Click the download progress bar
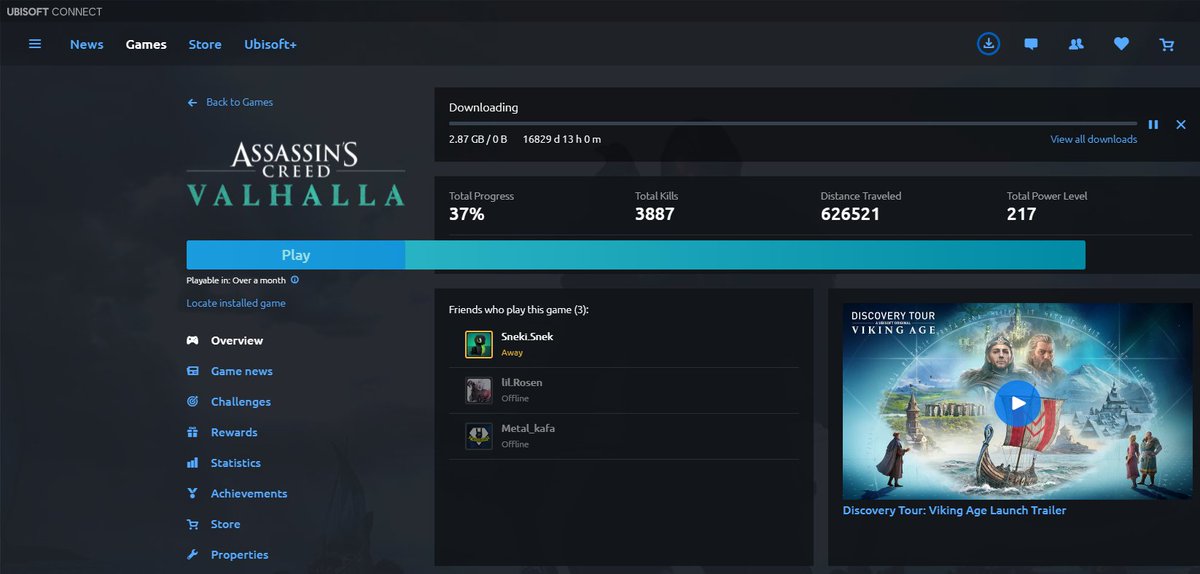The image size is (1200, 574). coord(792,124)
